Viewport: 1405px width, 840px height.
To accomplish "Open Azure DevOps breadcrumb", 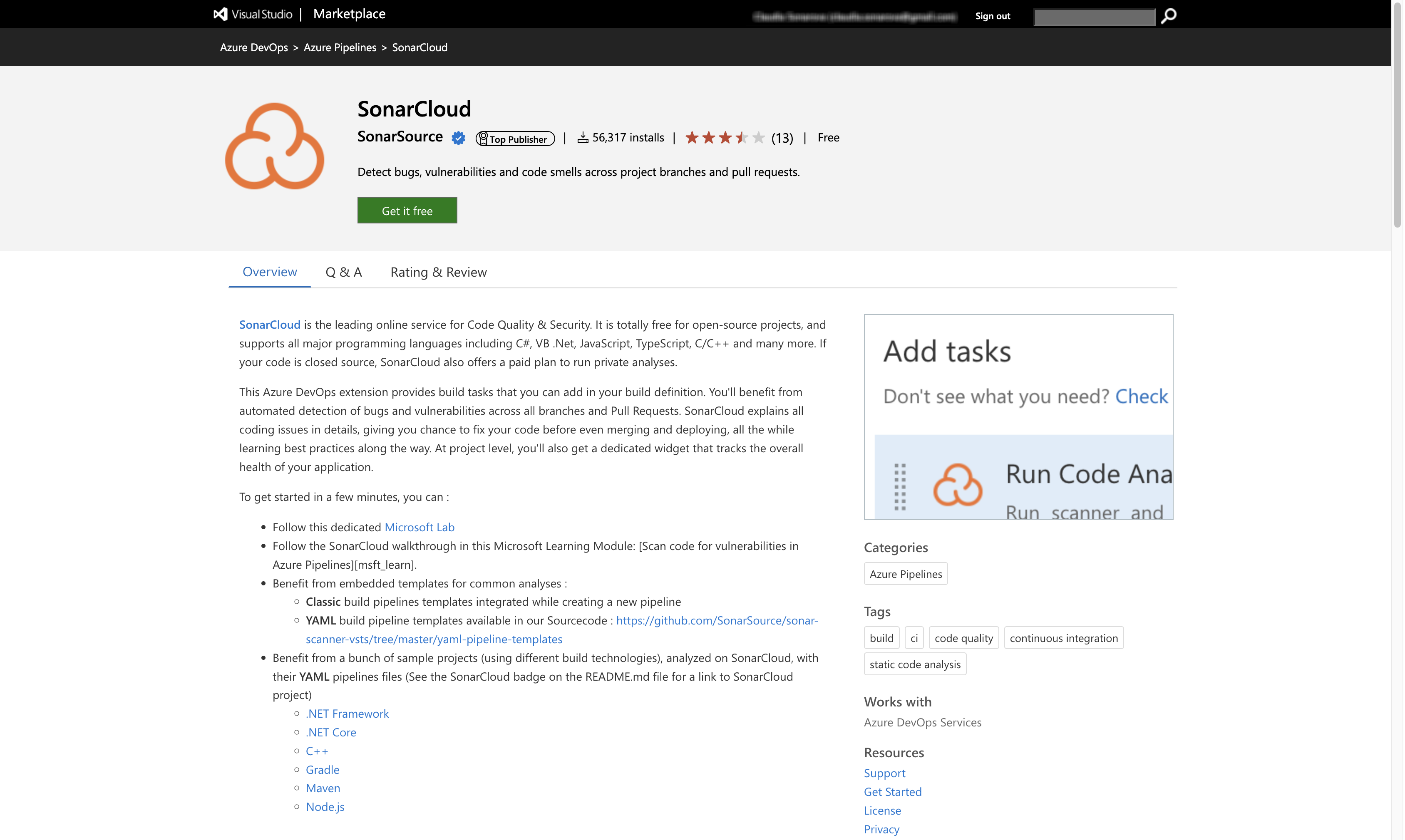I will click(254, 47).
